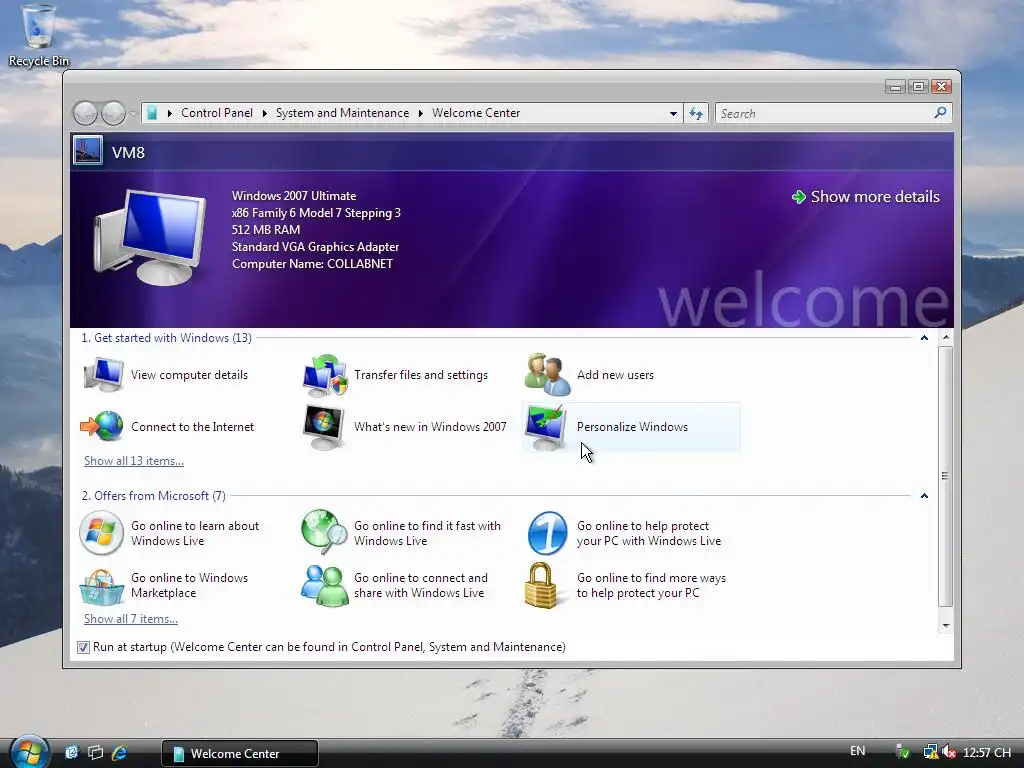
Task: Click the VM8 user account picture
Action: (x=88, y=151)
